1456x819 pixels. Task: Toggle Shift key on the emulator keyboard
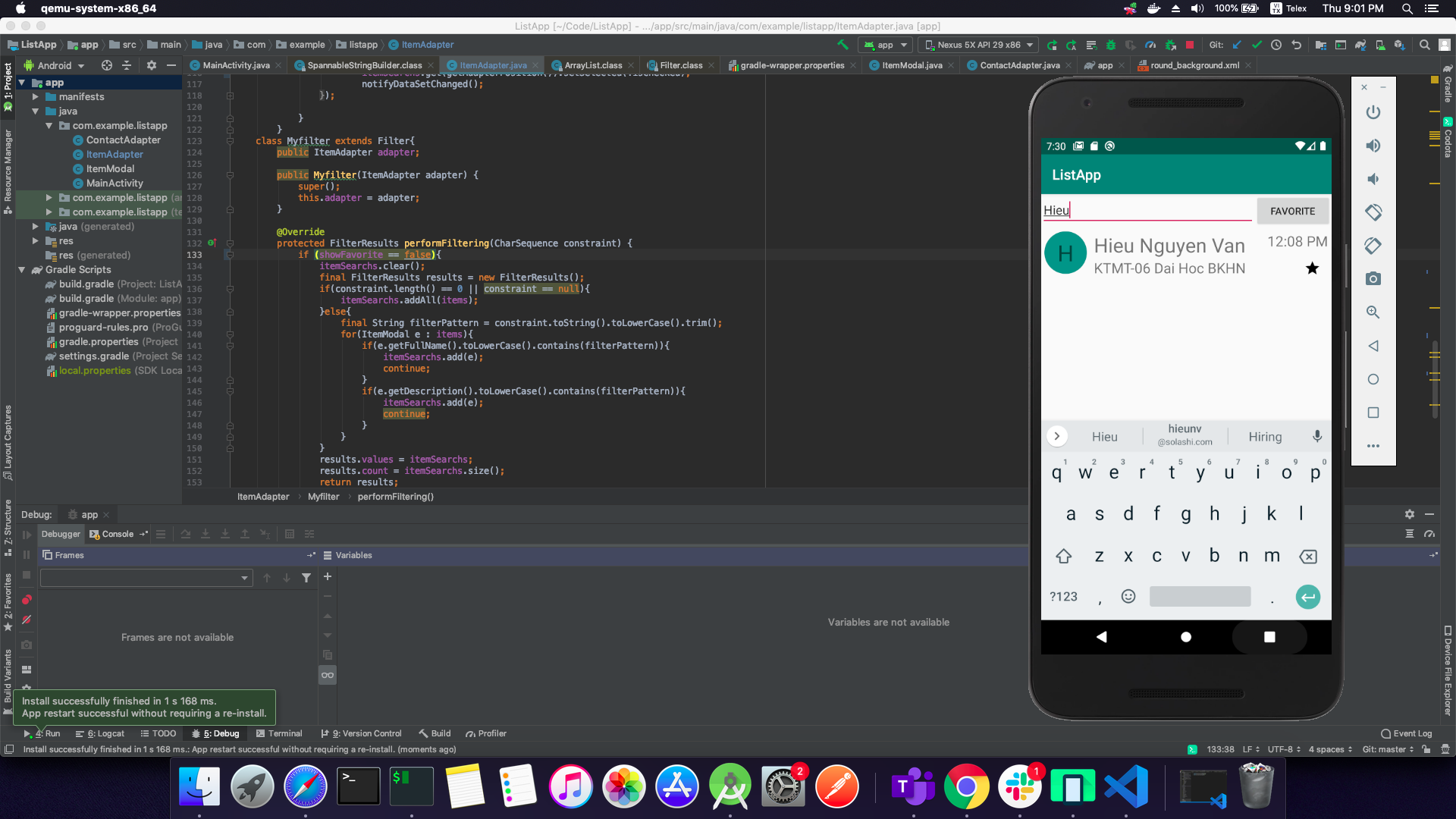coord(1064,556)
